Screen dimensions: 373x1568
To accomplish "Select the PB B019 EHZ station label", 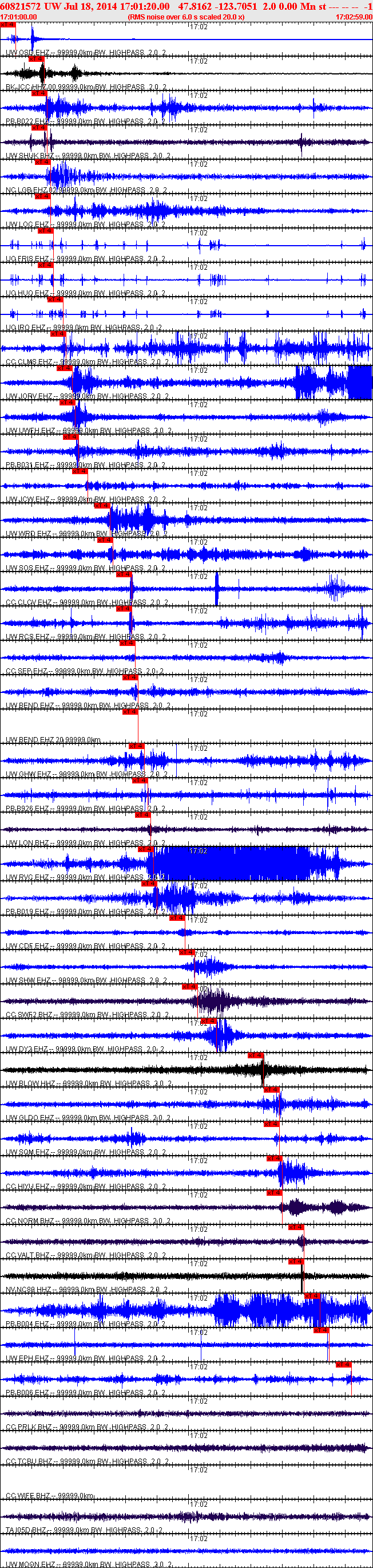I will (x=85, y=912).
